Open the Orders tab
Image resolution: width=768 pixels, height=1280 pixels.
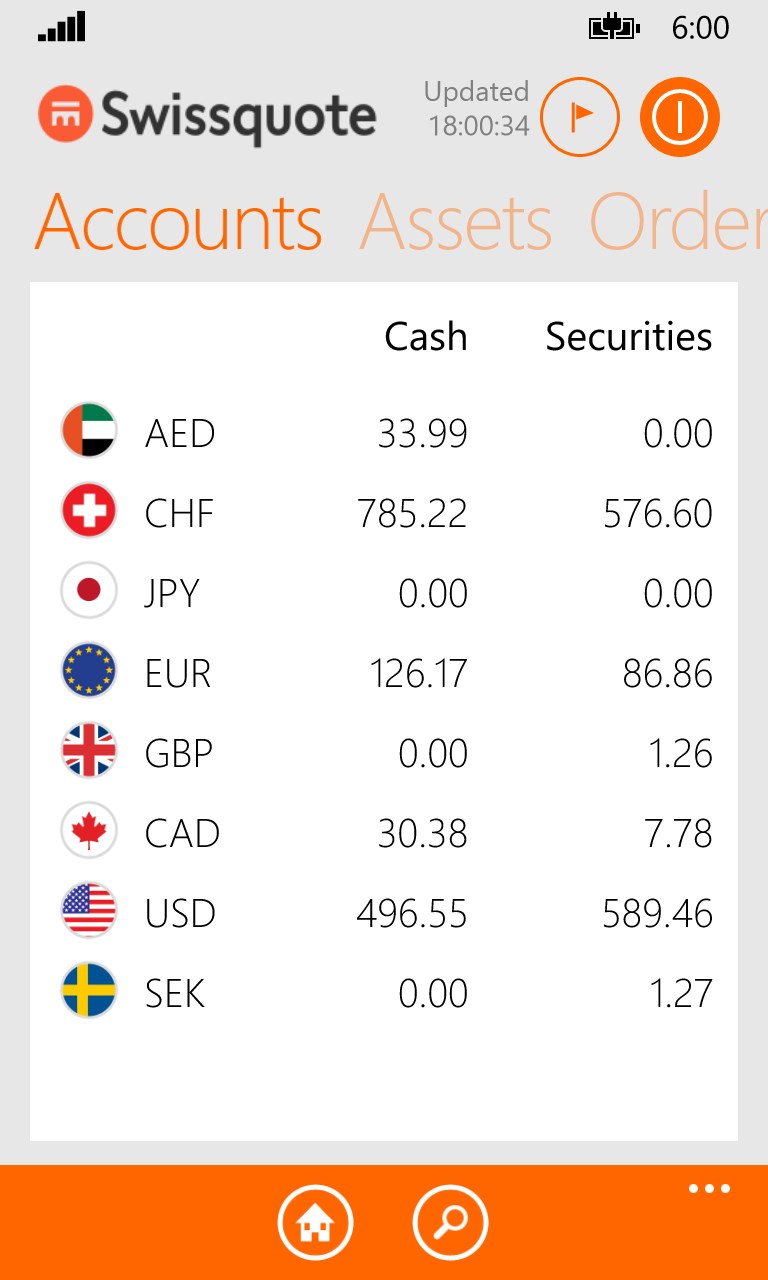tap(678, 222)
